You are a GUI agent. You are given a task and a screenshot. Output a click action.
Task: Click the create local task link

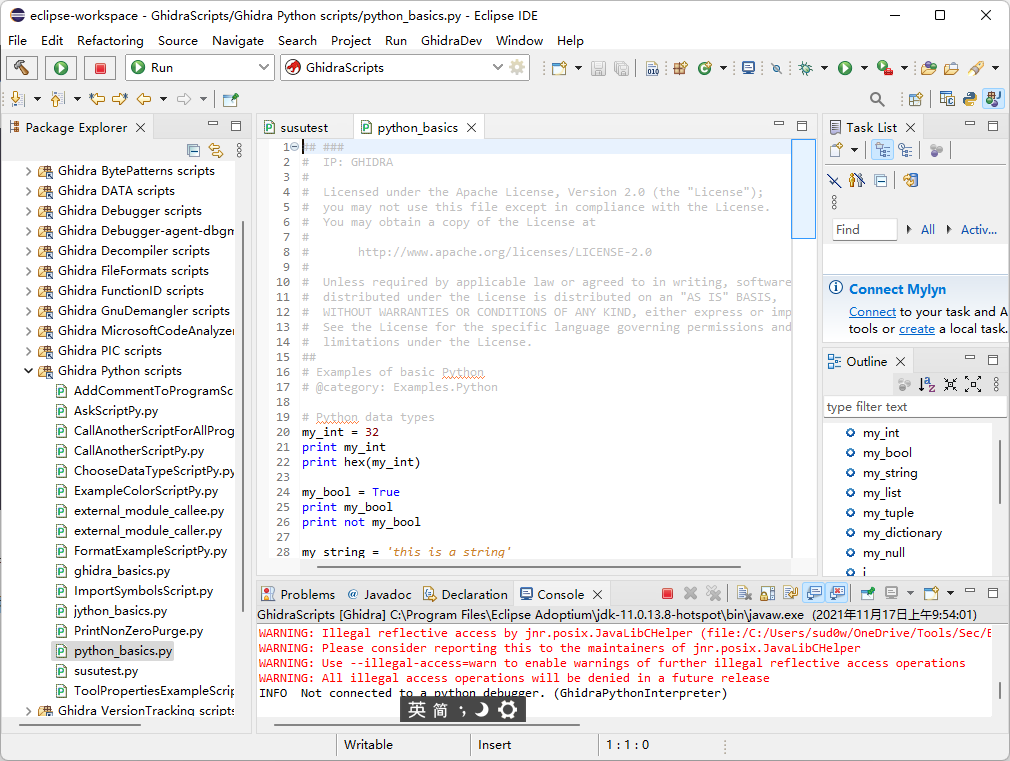917,329
